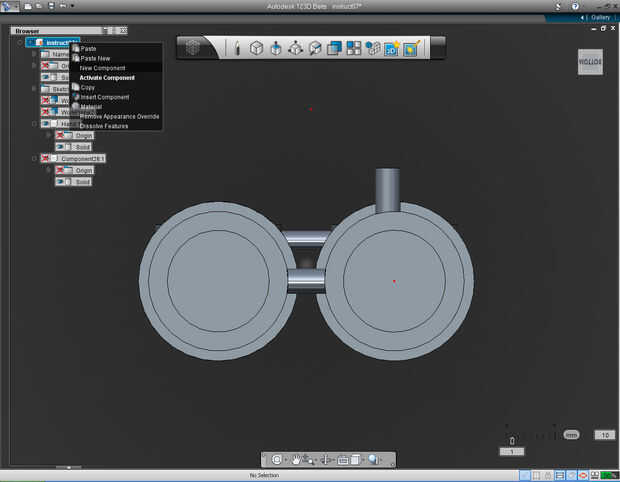Toggle visibility of Solid above Component08:1
This screenshot has width=620, height=482.
coord(60,147)
